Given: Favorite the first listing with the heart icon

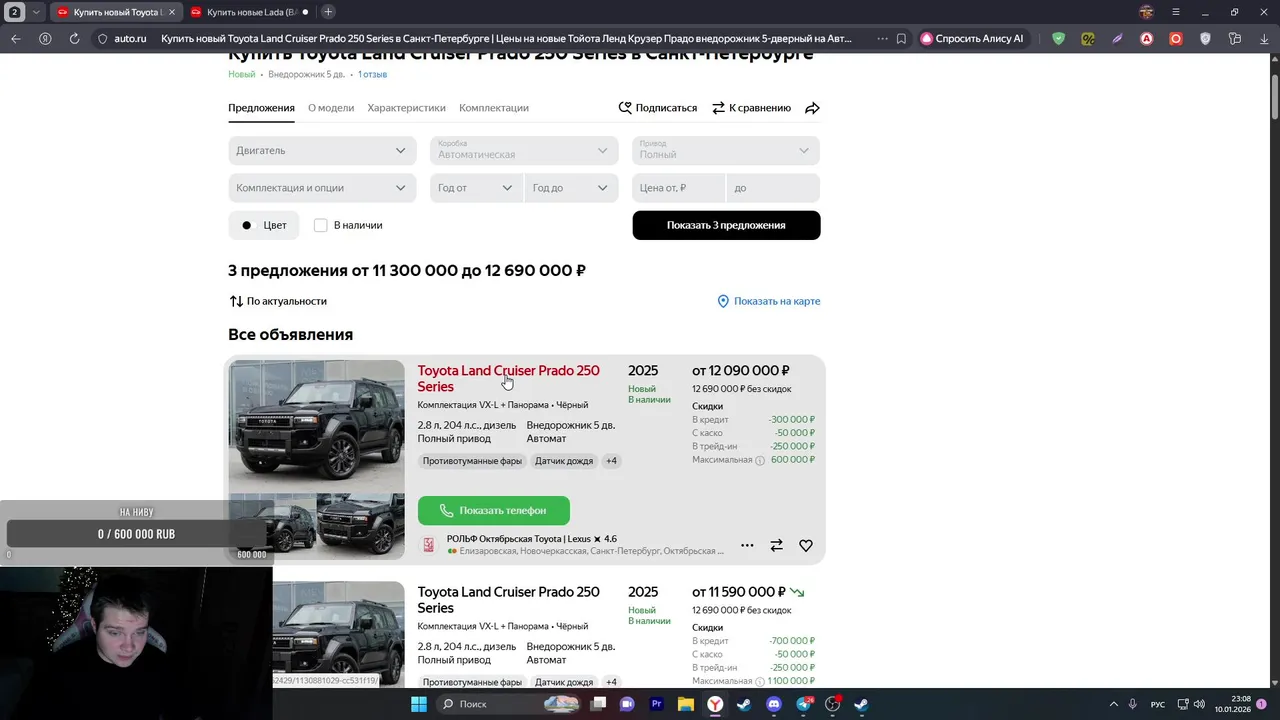Looking at the screenshot, I should point(805,545).
